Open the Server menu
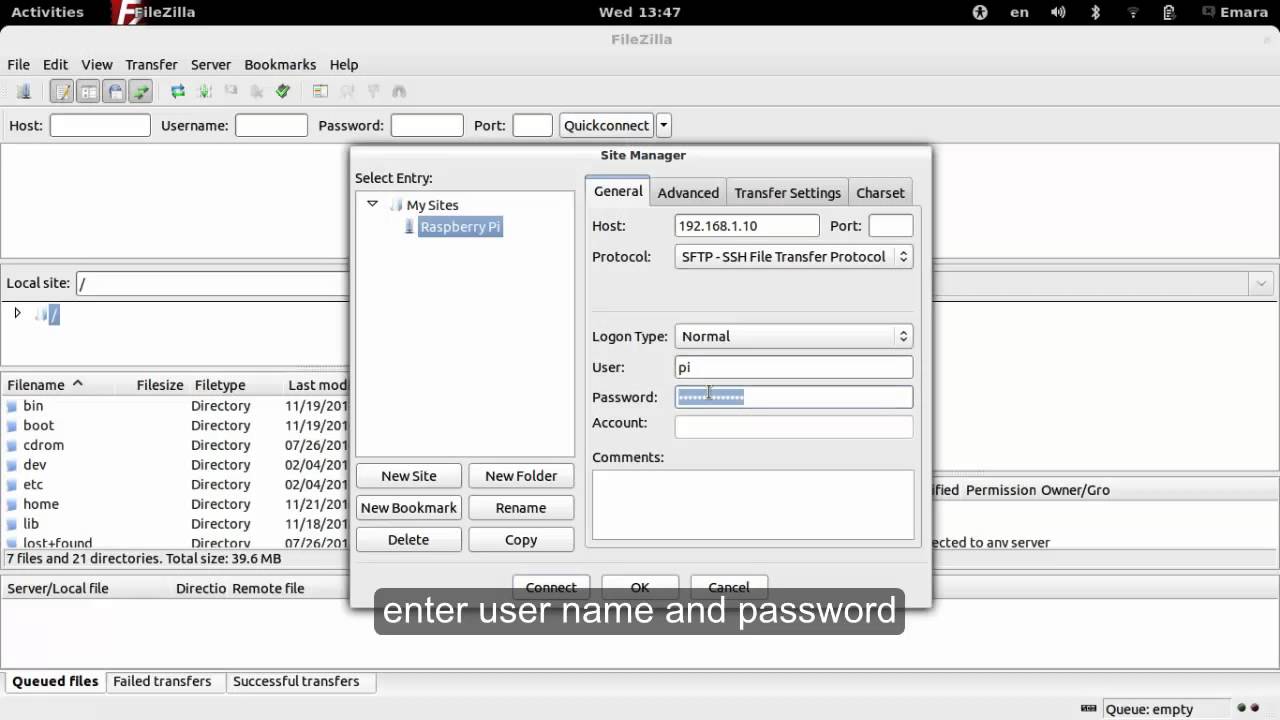 point(211,64)
